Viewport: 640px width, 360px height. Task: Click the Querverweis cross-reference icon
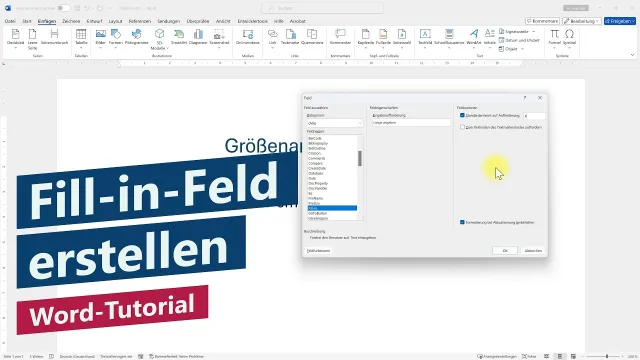(312, 34)
